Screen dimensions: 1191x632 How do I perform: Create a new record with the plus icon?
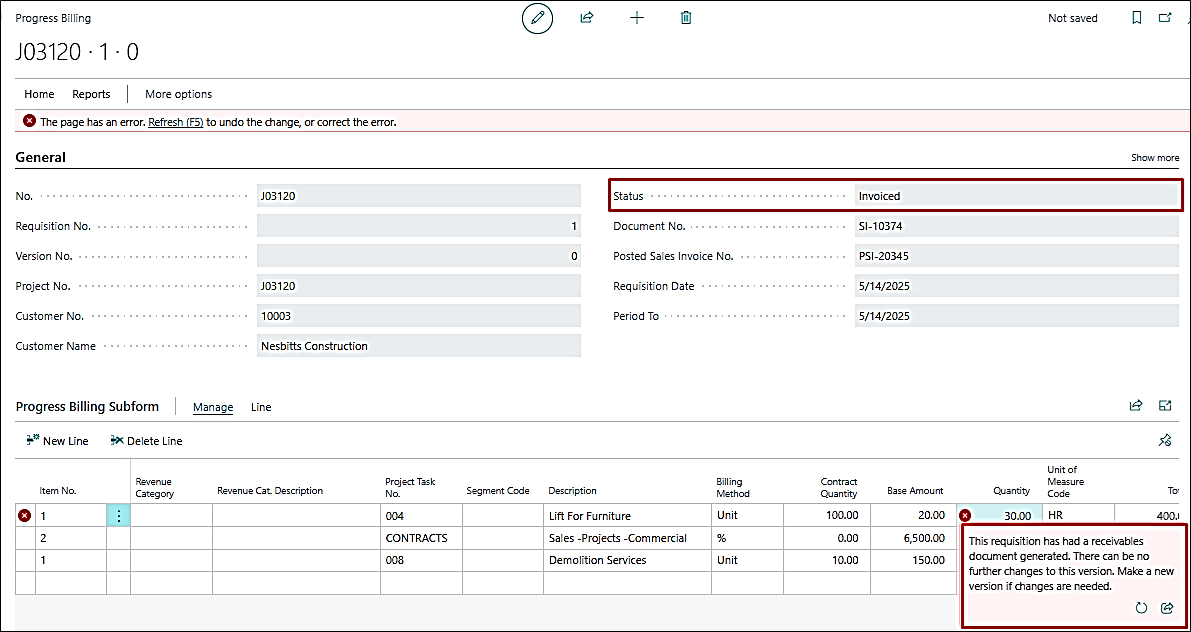pos(637,17)
